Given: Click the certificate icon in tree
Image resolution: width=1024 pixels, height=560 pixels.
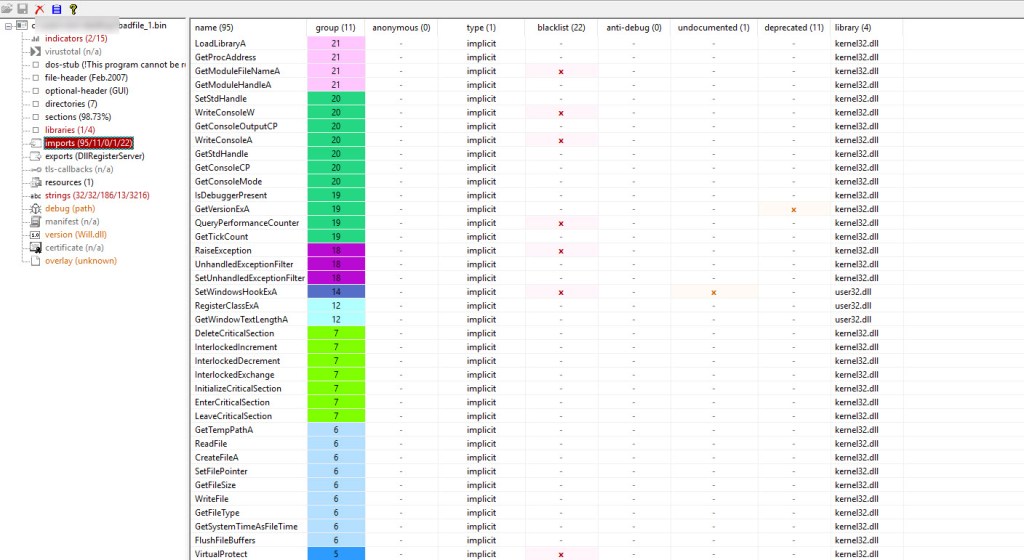Looking at the screenshot, I should pyautogui.click(x=35, y=247).
